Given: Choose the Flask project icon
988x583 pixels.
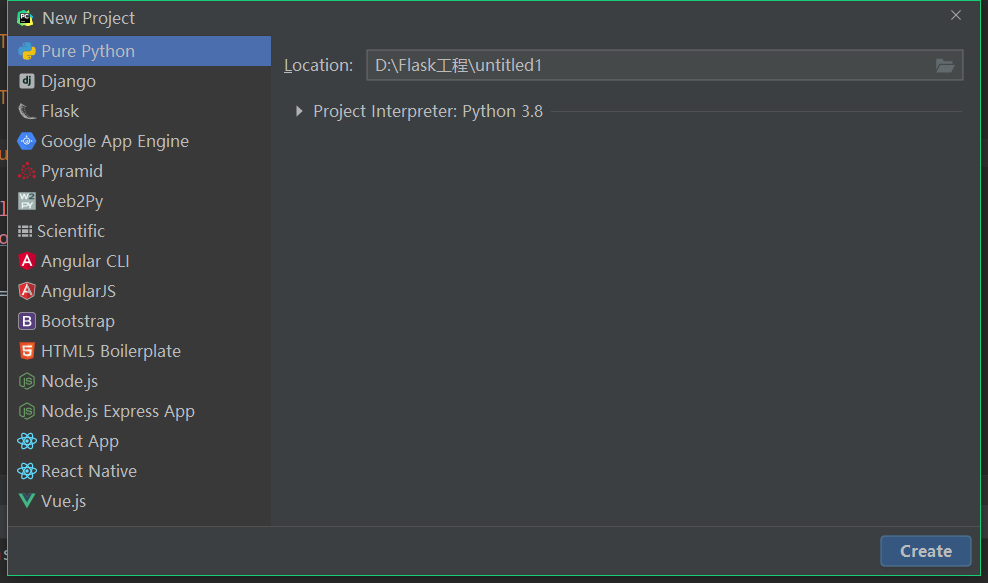Looking at the screenshot, I should click(x=26, y=111).
